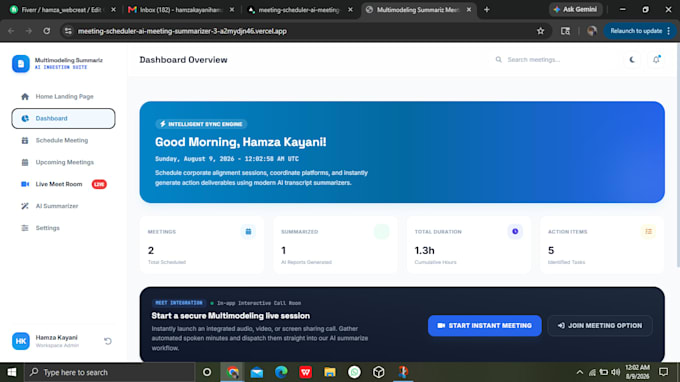Open Task View (Cortana circle) in taskbar

click(x=207, y=372)
